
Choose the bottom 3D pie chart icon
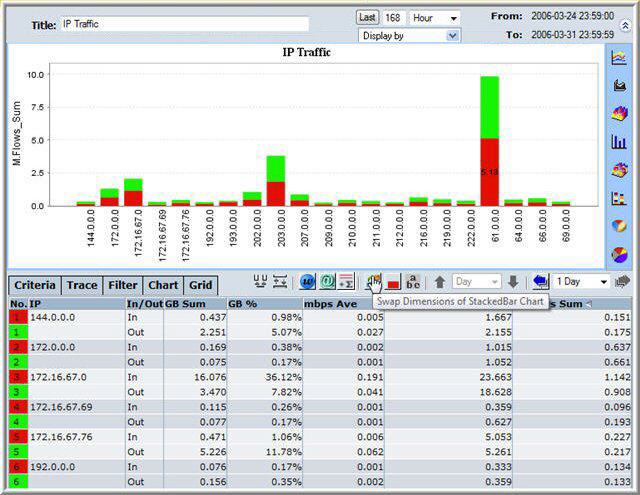[x=619, y=253]
